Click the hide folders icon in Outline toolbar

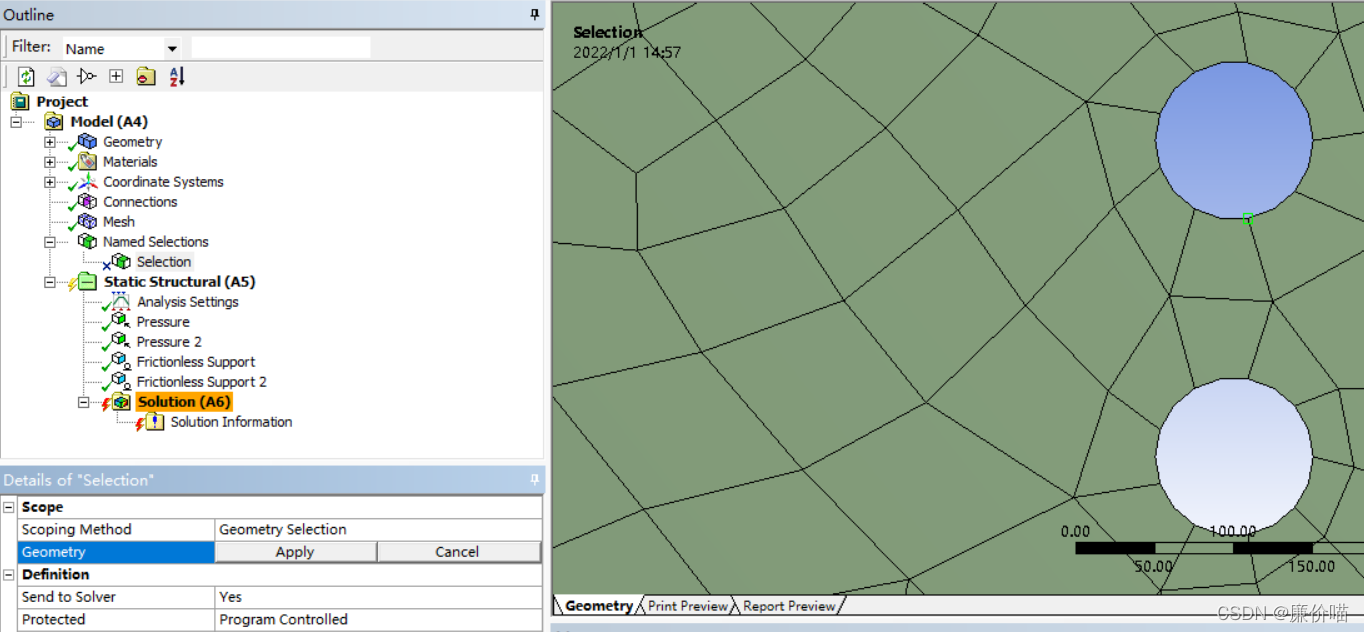(146, 76)
